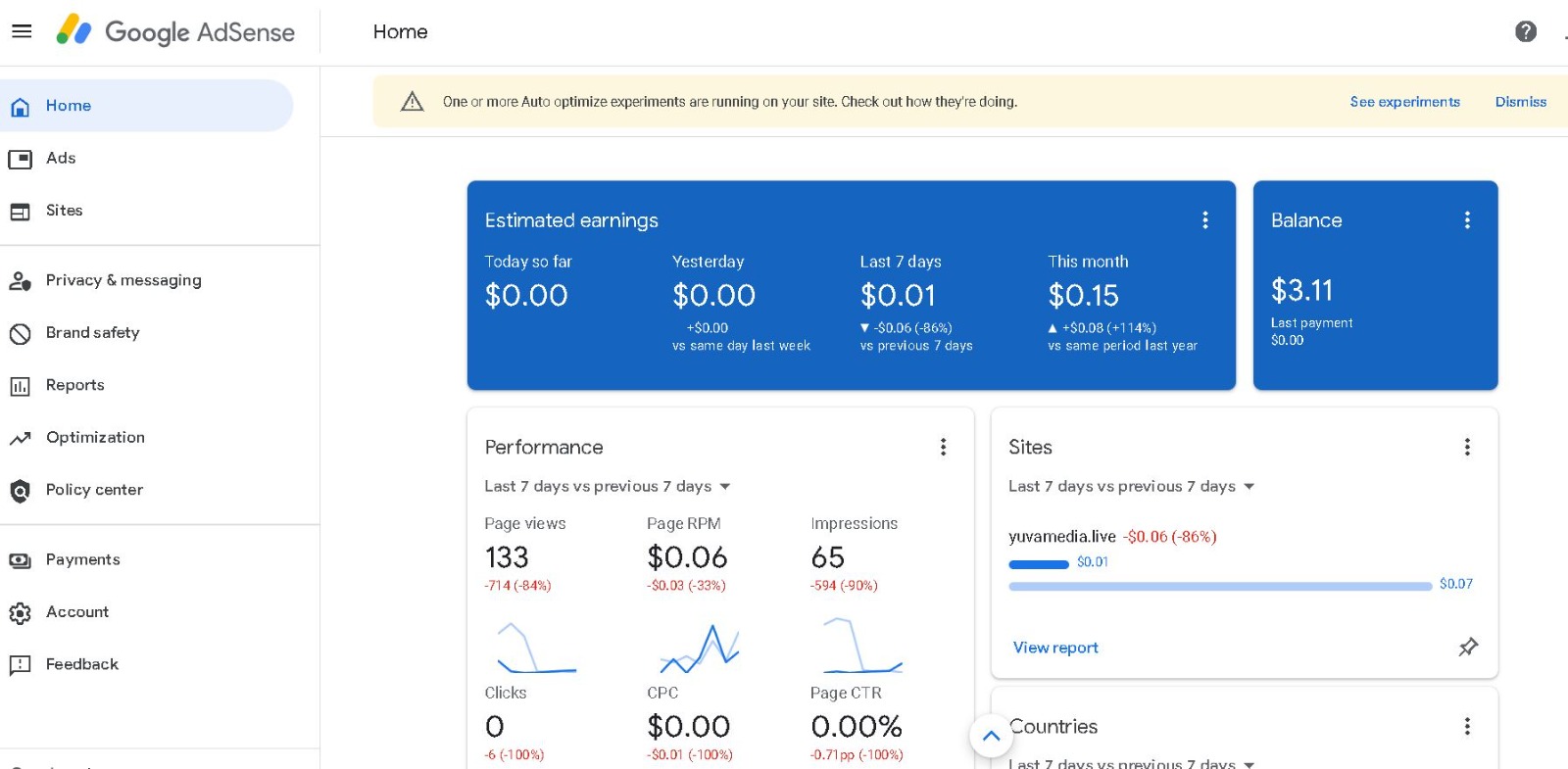Click Today so far $0.00 value
The image size is (1568, 769).
pos(526,296)
